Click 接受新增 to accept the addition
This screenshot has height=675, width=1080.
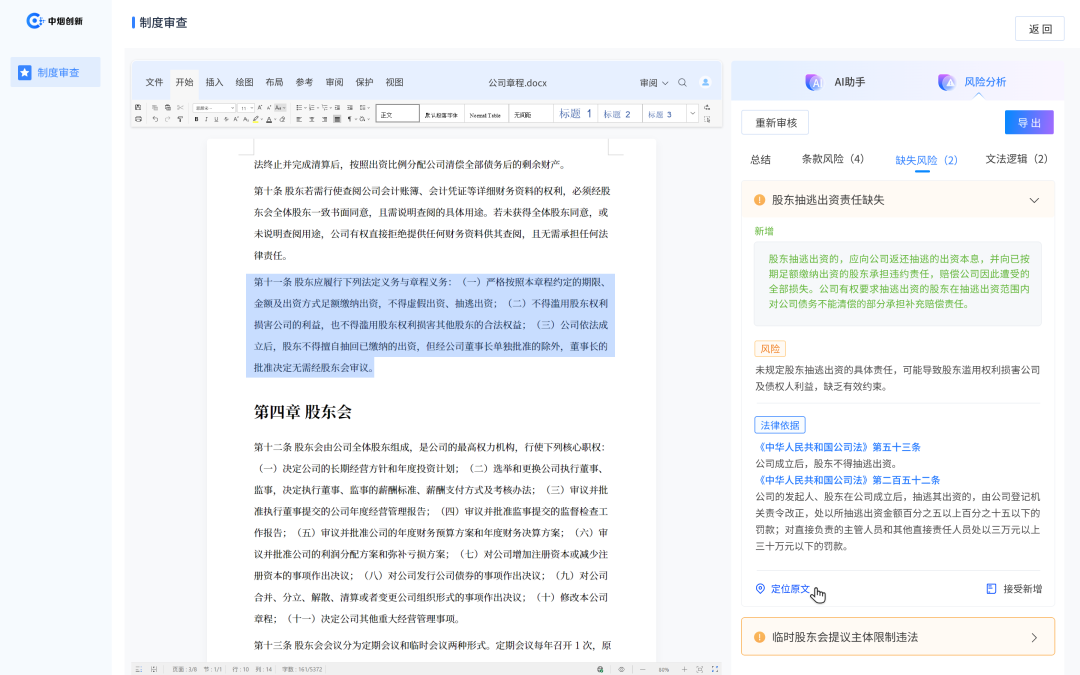coord(1014,589)
